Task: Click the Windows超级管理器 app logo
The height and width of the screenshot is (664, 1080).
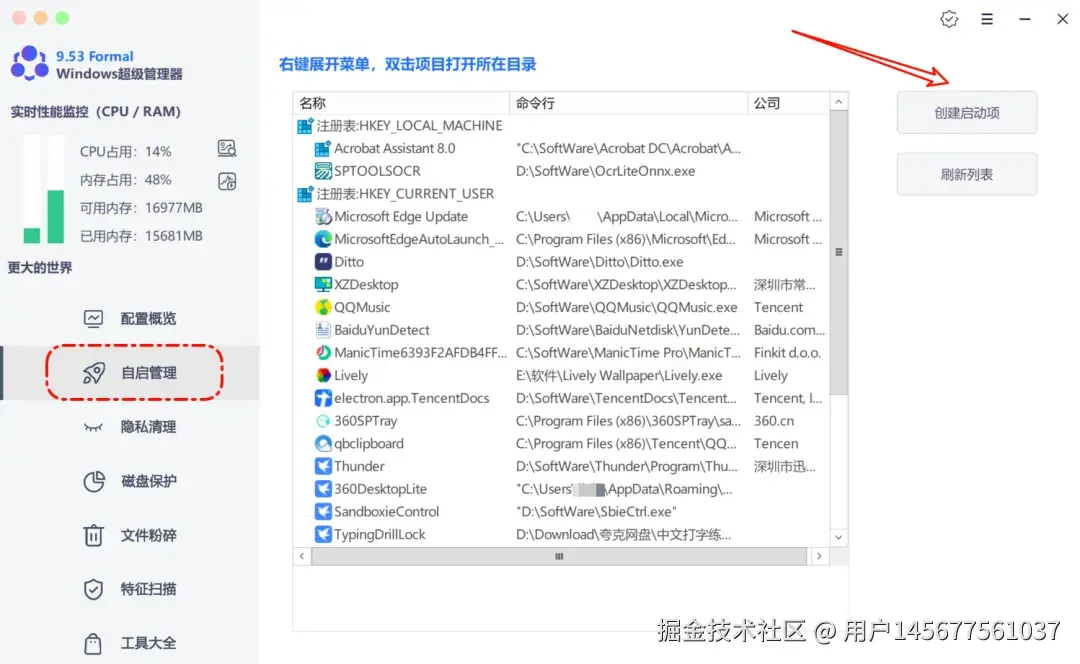Action: tap(29, 63)
